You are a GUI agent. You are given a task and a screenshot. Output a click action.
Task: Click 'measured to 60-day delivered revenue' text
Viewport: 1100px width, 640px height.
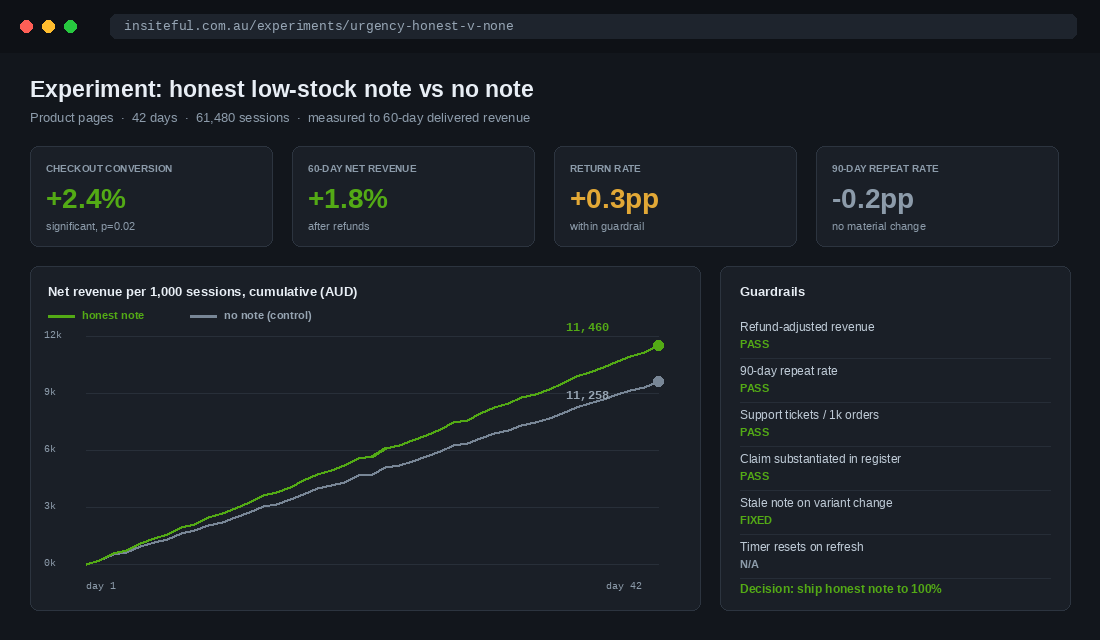coord(419,118)
